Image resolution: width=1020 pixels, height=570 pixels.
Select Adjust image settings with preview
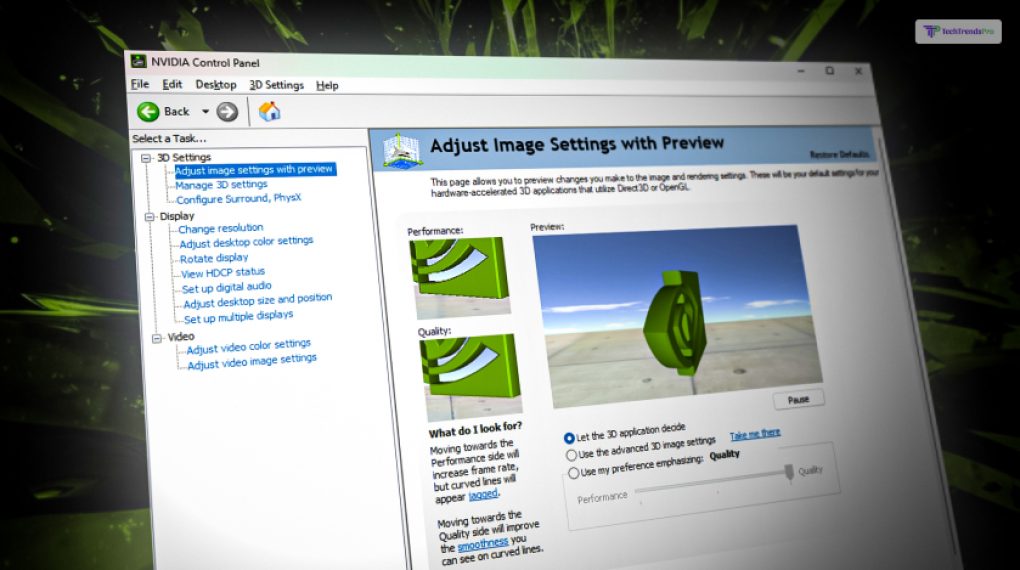click(254, 170)
